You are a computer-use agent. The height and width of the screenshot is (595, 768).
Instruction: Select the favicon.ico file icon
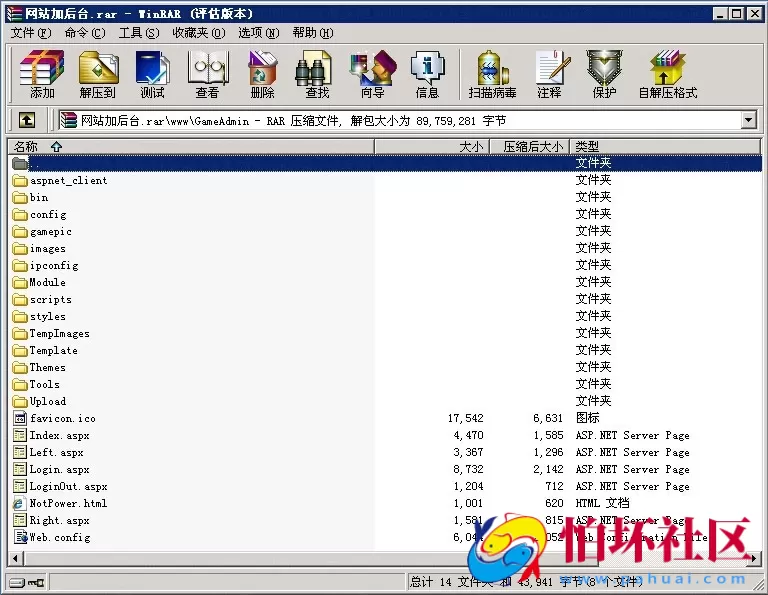click(x=20, y=418)
